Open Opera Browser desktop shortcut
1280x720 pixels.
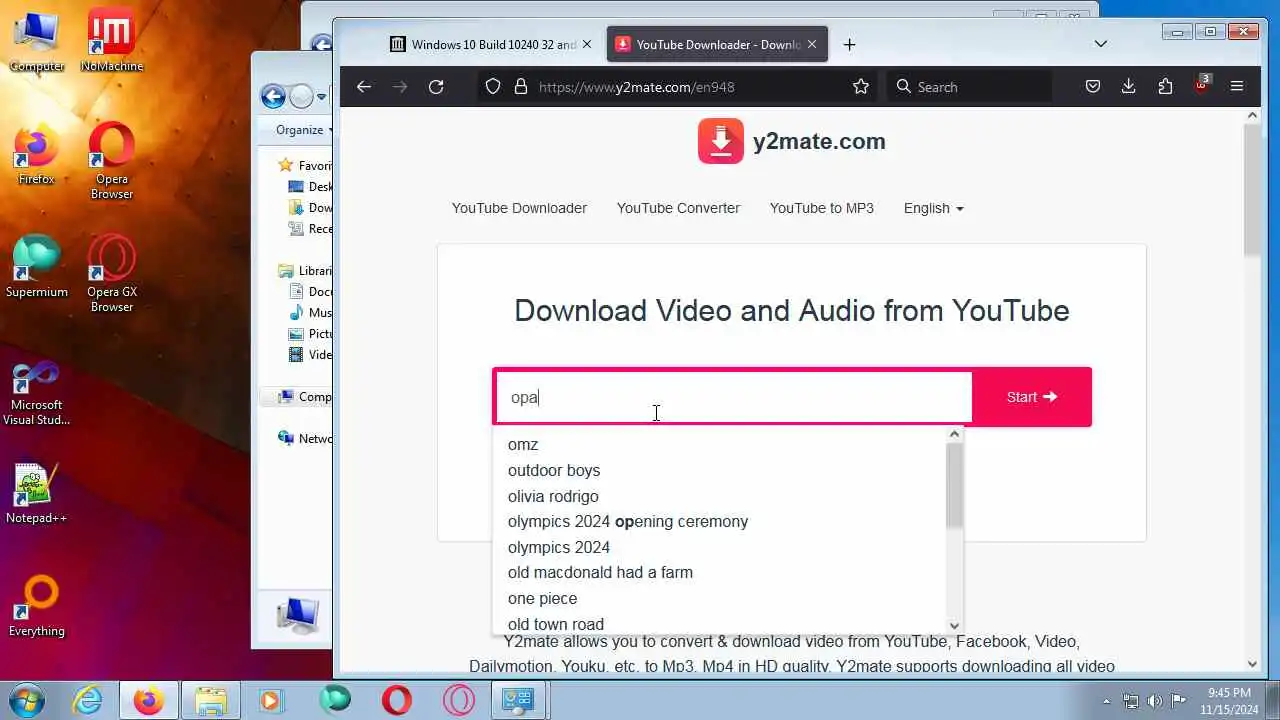[111, 161]
